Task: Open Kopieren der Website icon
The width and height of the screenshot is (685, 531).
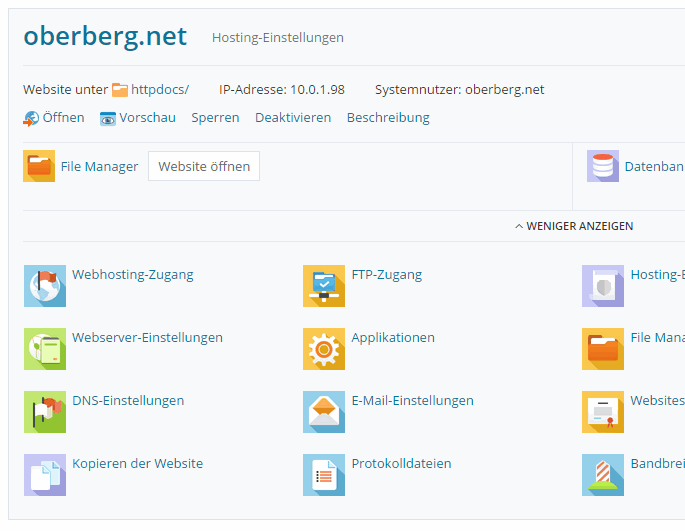Action: (44, 475)
